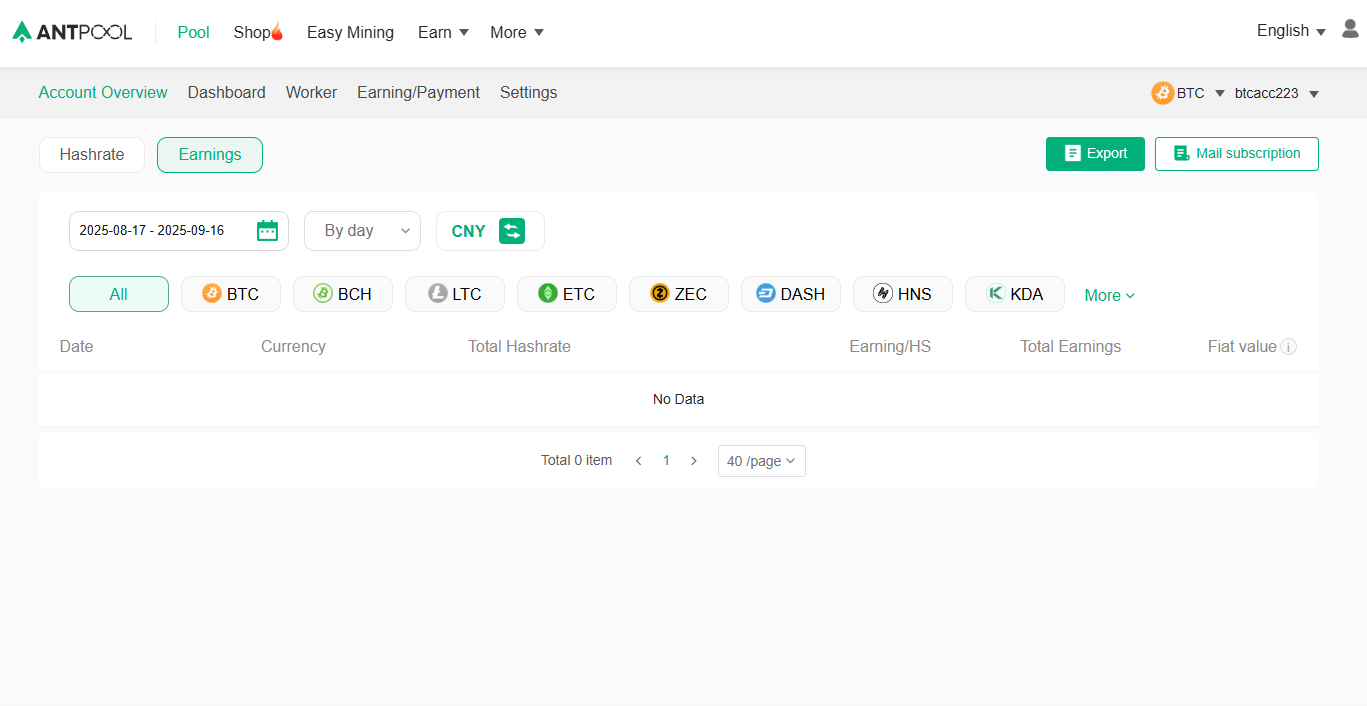Open the Worker menu item
The width and height of the screenshot is (1367, 706).
(311, 92)
